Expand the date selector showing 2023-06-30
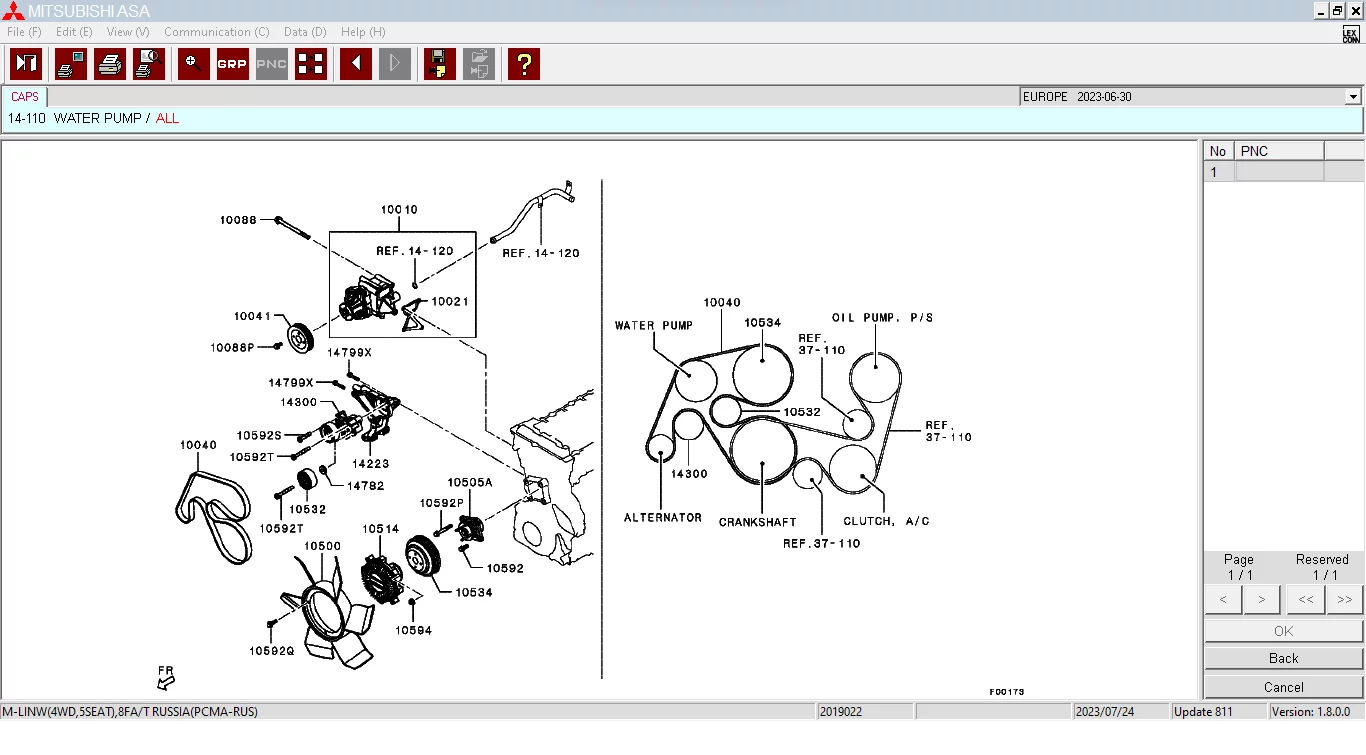The width and height of the screenshot is (1366, 755). [1352, 96]
